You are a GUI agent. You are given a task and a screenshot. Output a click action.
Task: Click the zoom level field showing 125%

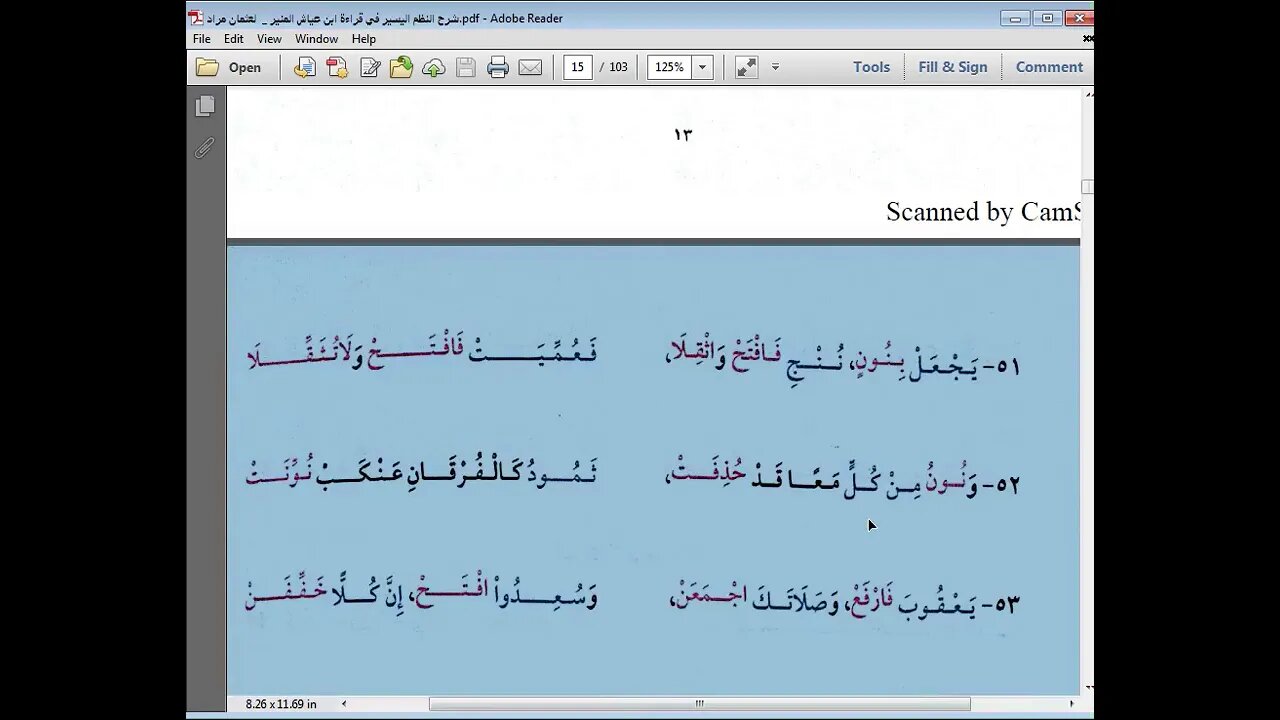click(669, 67)
